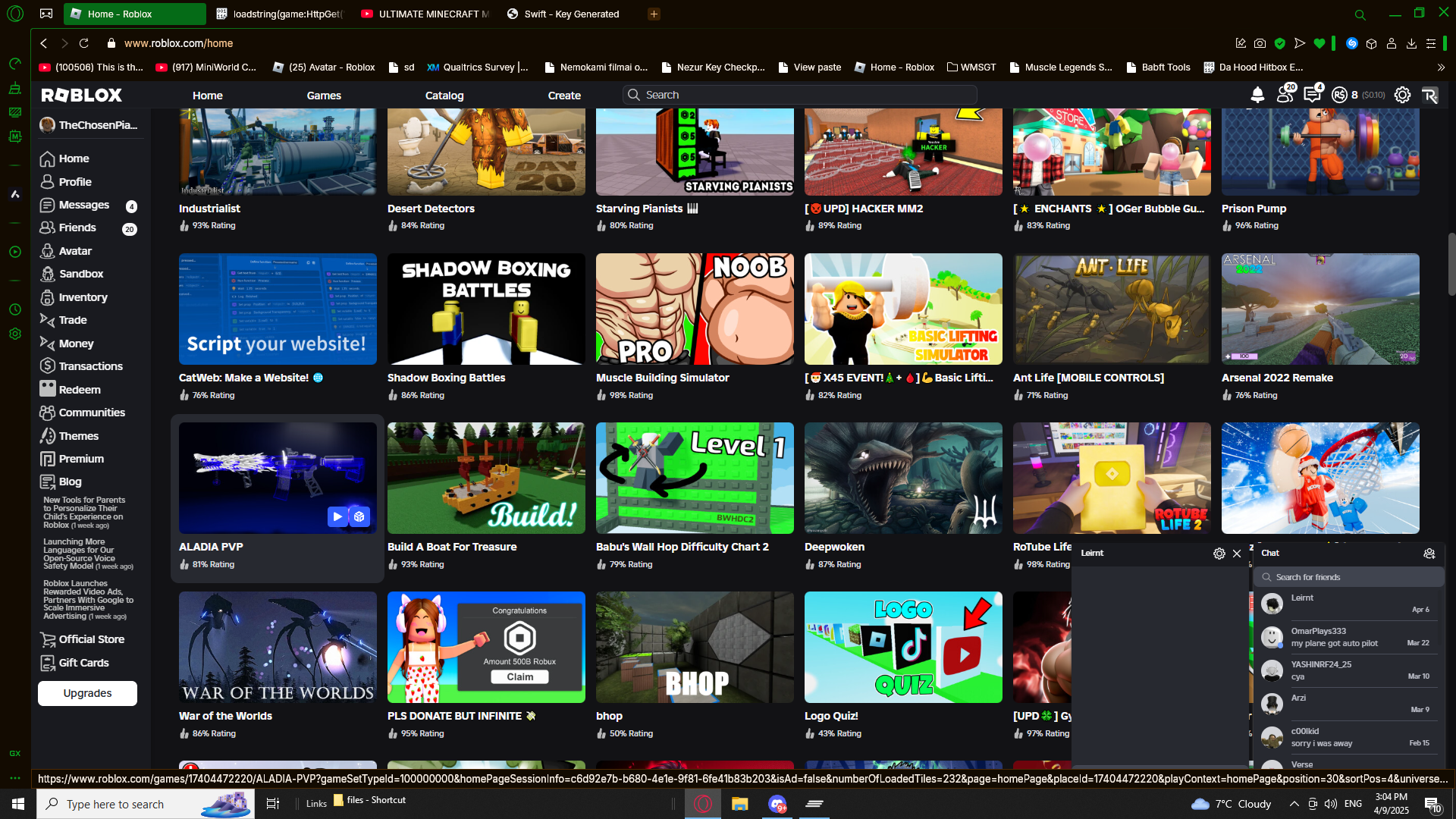Open GX Corner in Opera sidebar
The width and height of the screenshot is (1456, 819).
[15, 753]
